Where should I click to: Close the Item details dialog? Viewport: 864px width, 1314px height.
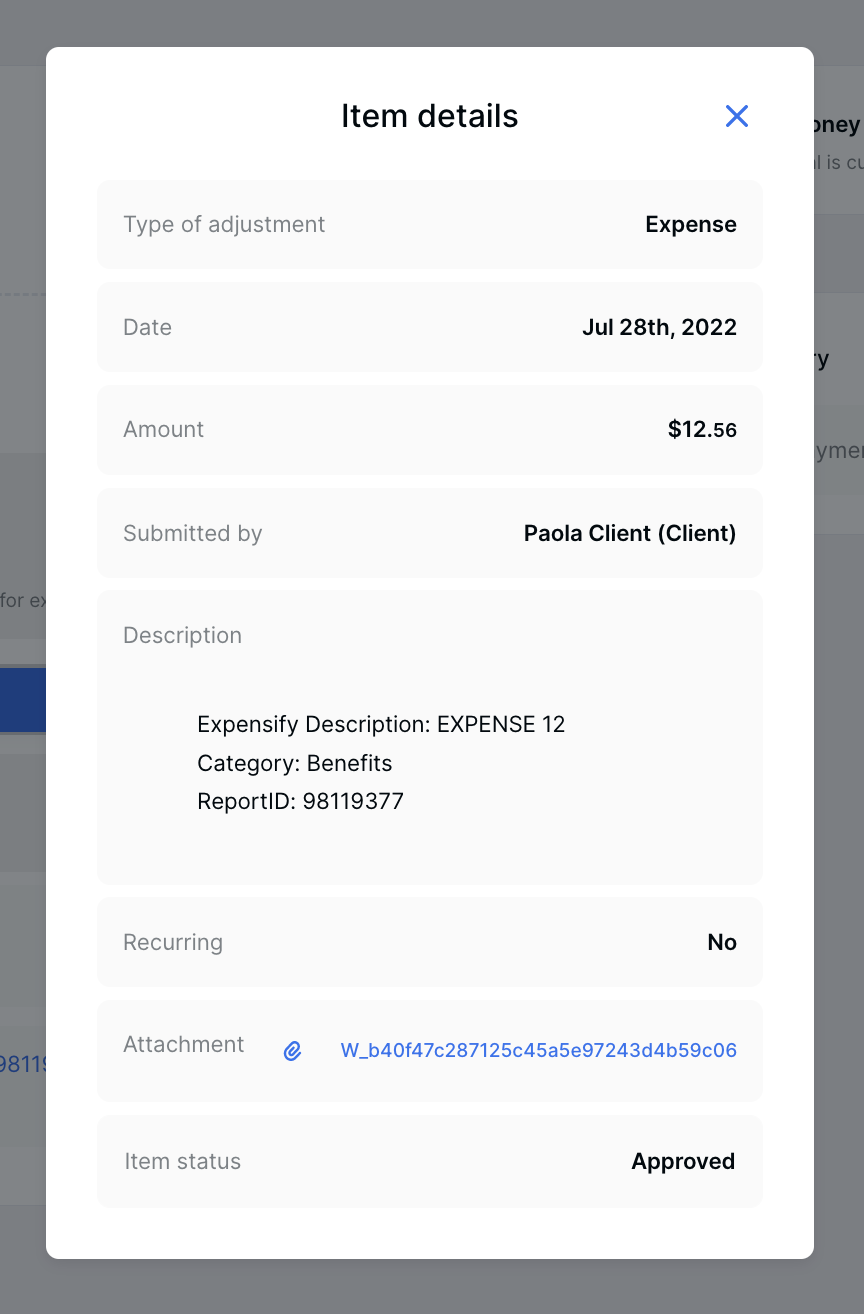(x=737, y=116)
